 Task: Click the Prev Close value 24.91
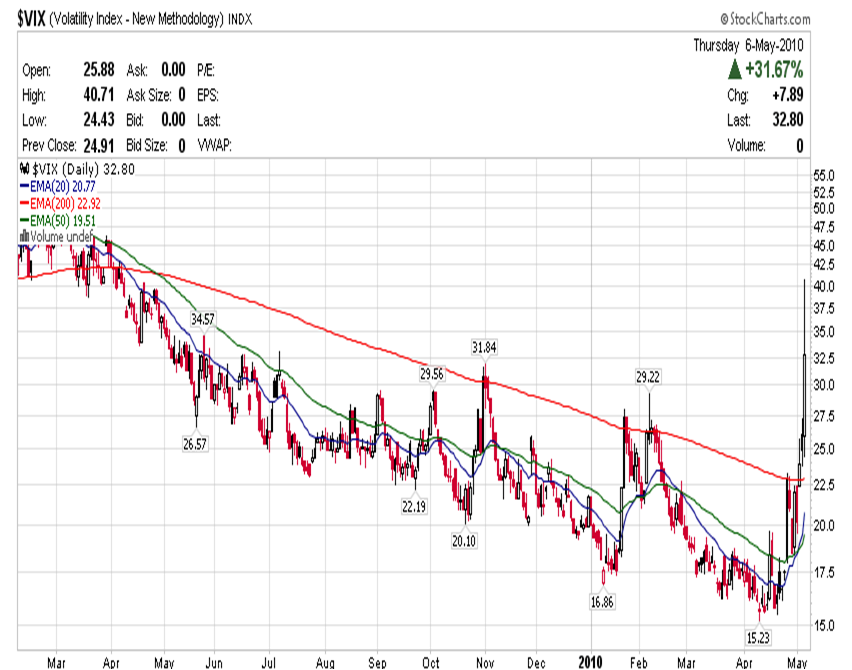coord(99,146)
